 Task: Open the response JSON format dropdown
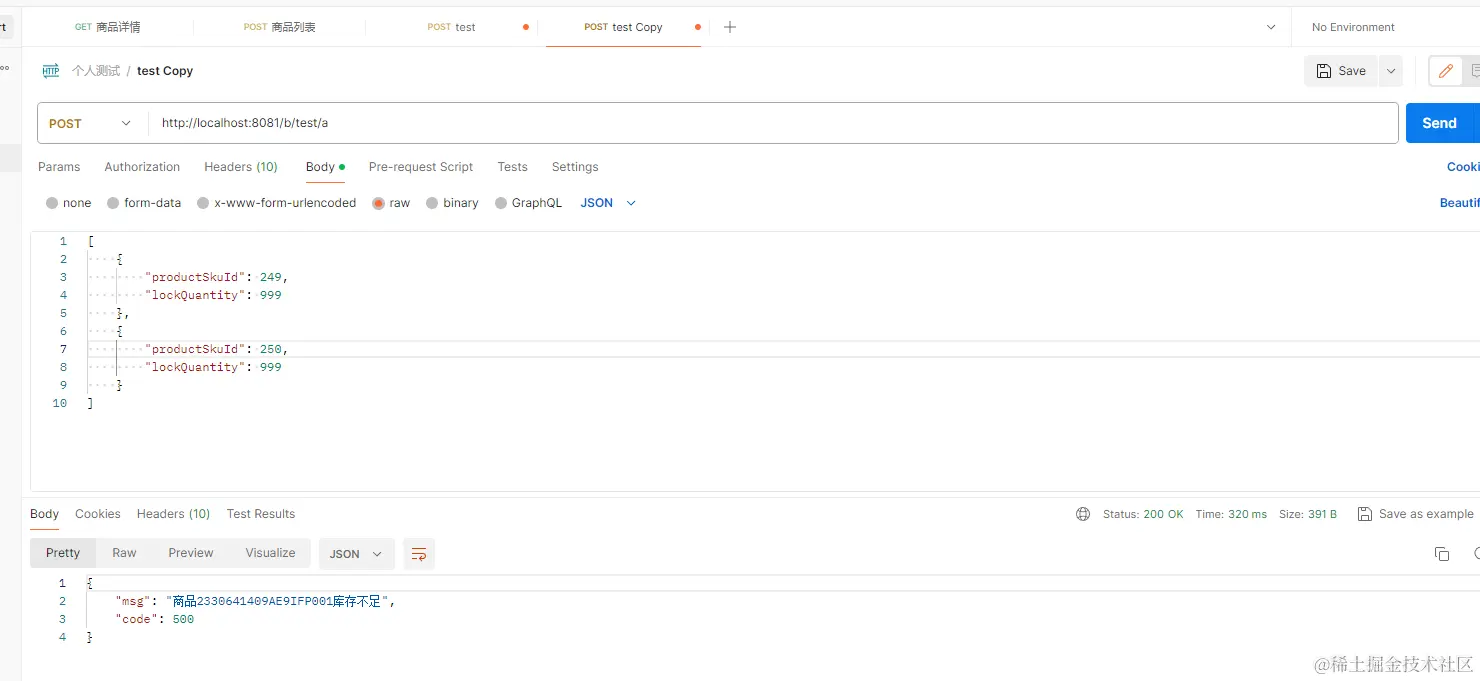point(356,554)
